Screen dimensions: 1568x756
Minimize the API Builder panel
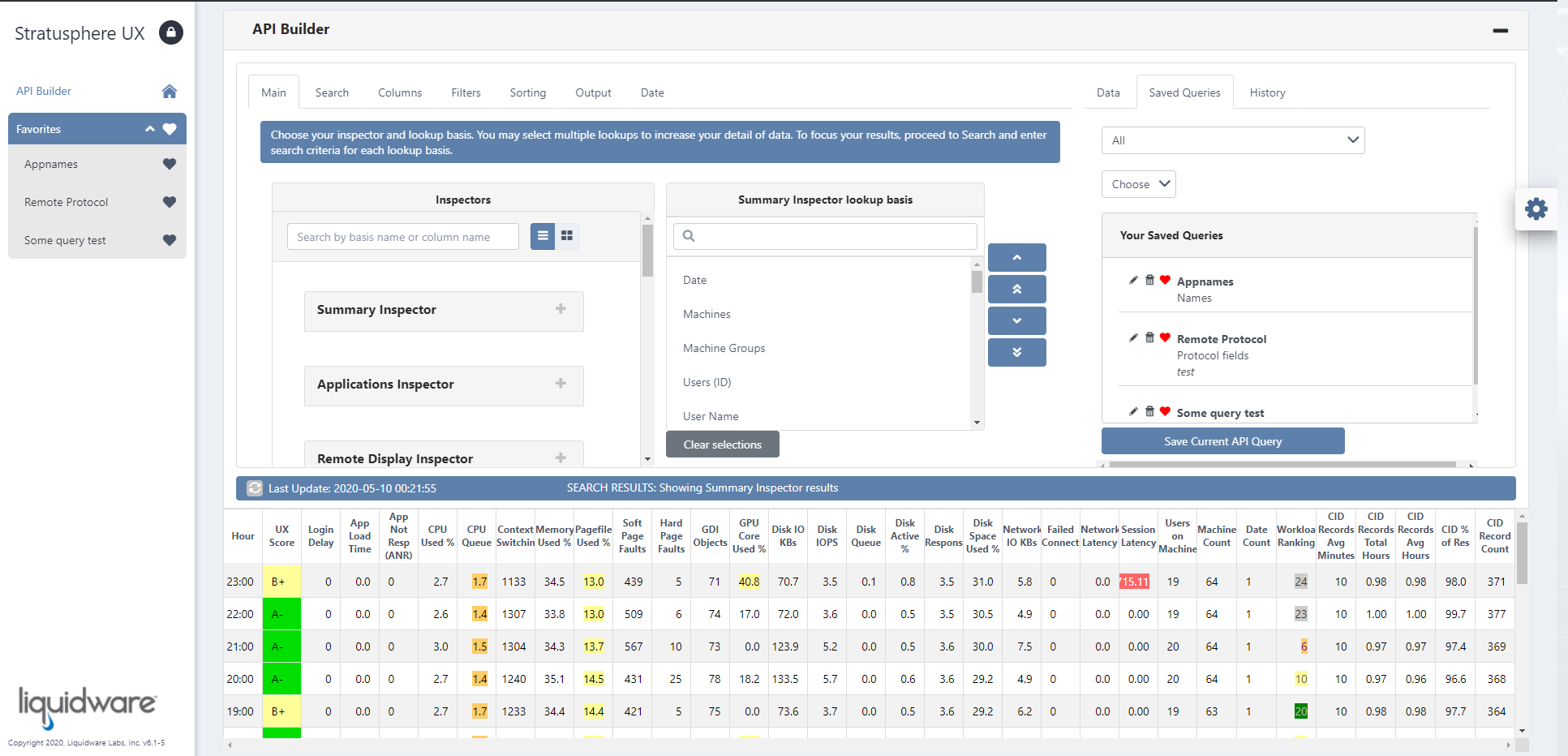coord(1500,30)
